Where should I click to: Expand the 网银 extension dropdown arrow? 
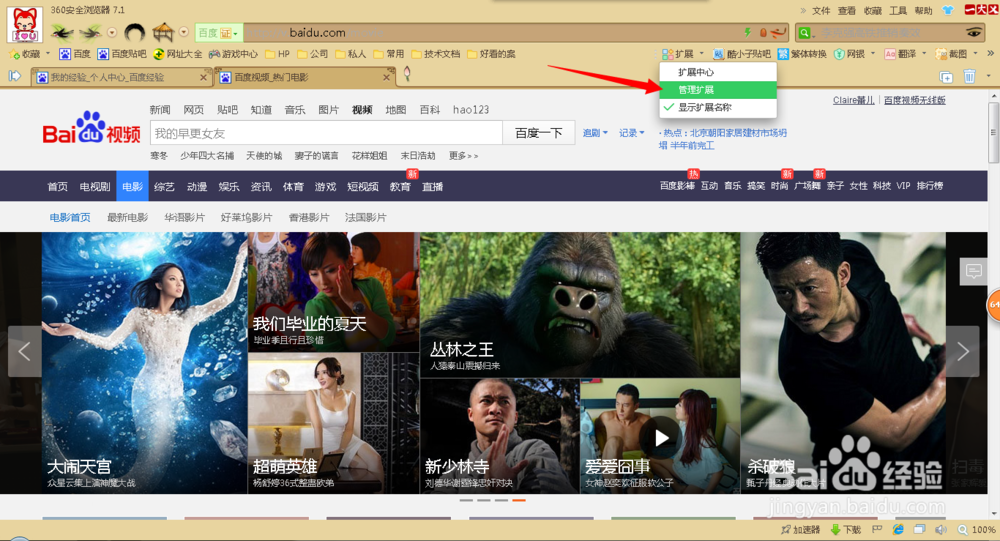[x=873, y=54]
